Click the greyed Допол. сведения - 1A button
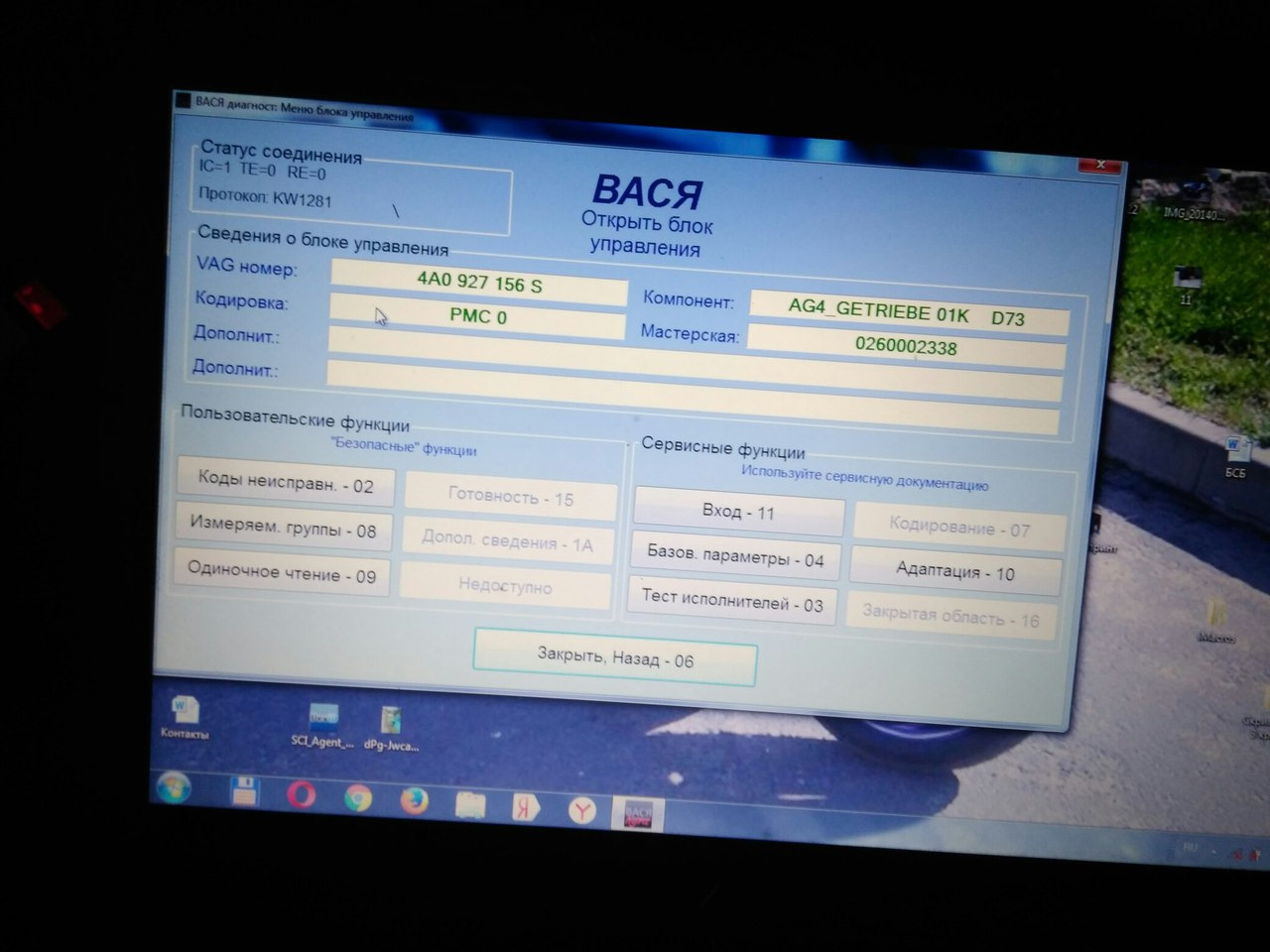 [507, 542]
